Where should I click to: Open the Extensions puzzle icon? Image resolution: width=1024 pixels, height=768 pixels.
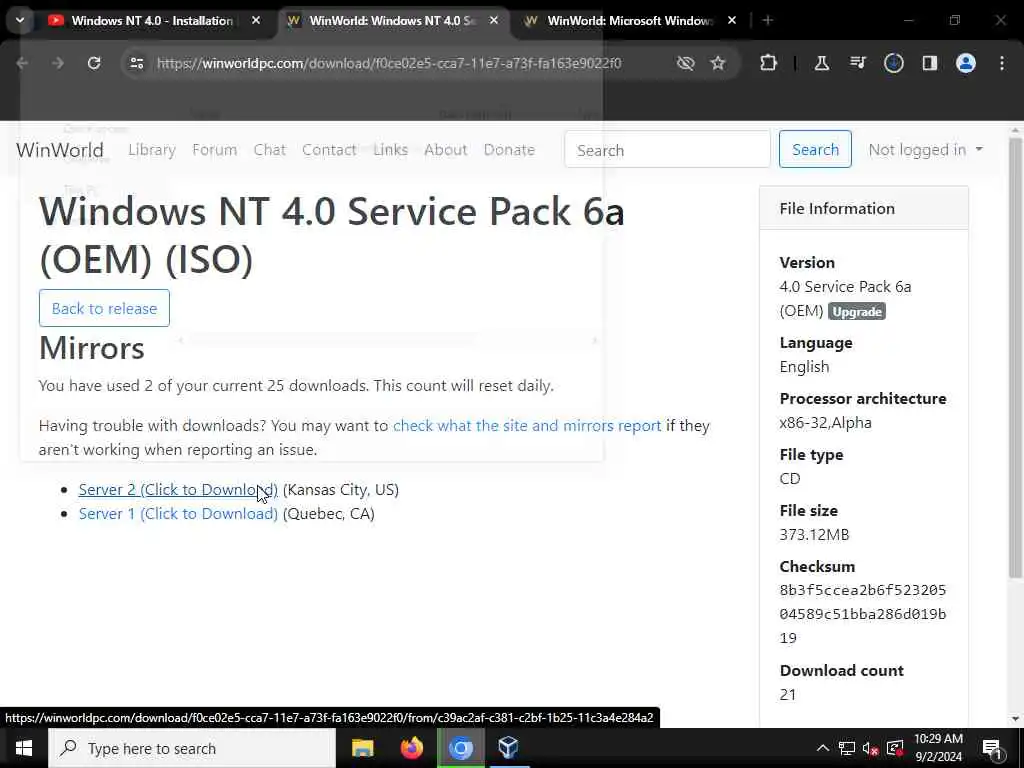769,63
